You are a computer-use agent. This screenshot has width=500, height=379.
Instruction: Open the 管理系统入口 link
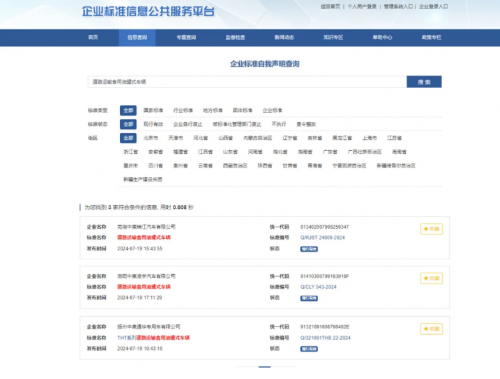(398, 6)
